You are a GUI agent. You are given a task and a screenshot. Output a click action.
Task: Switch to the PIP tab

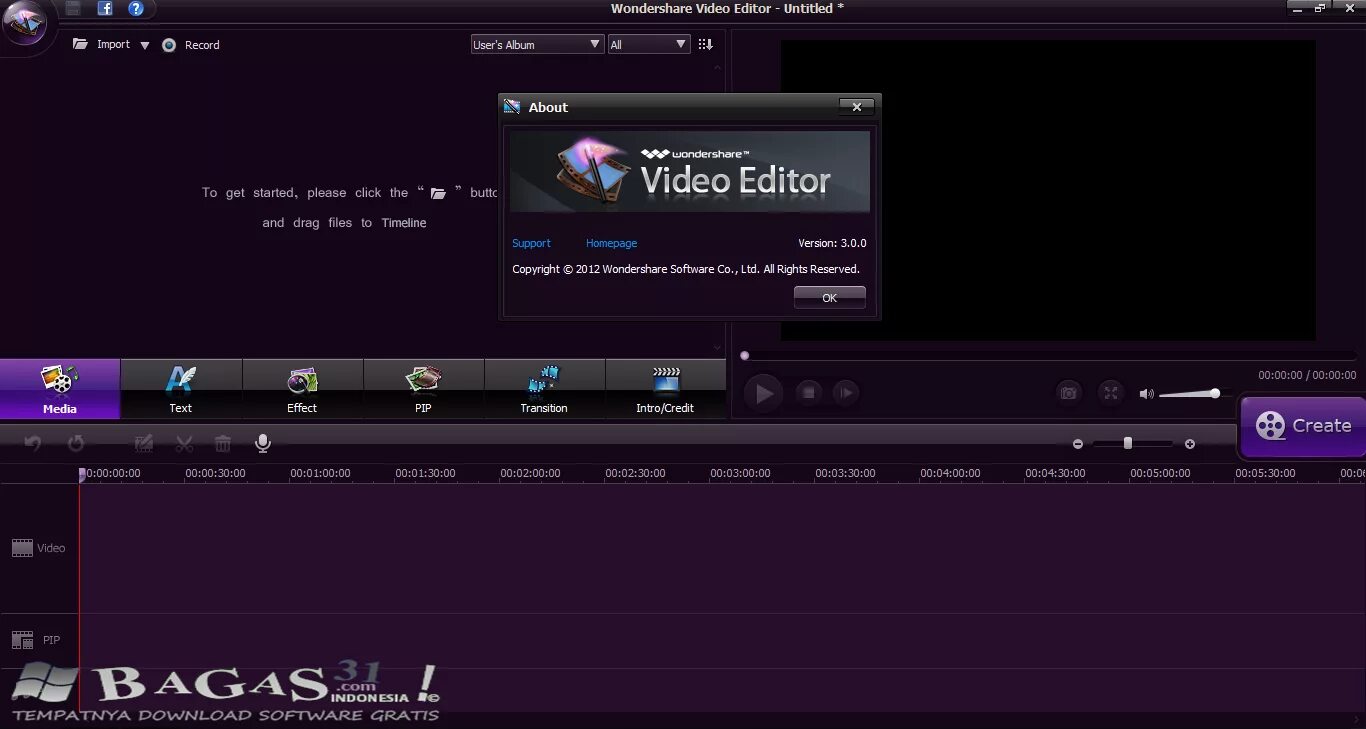click(423, 389)
